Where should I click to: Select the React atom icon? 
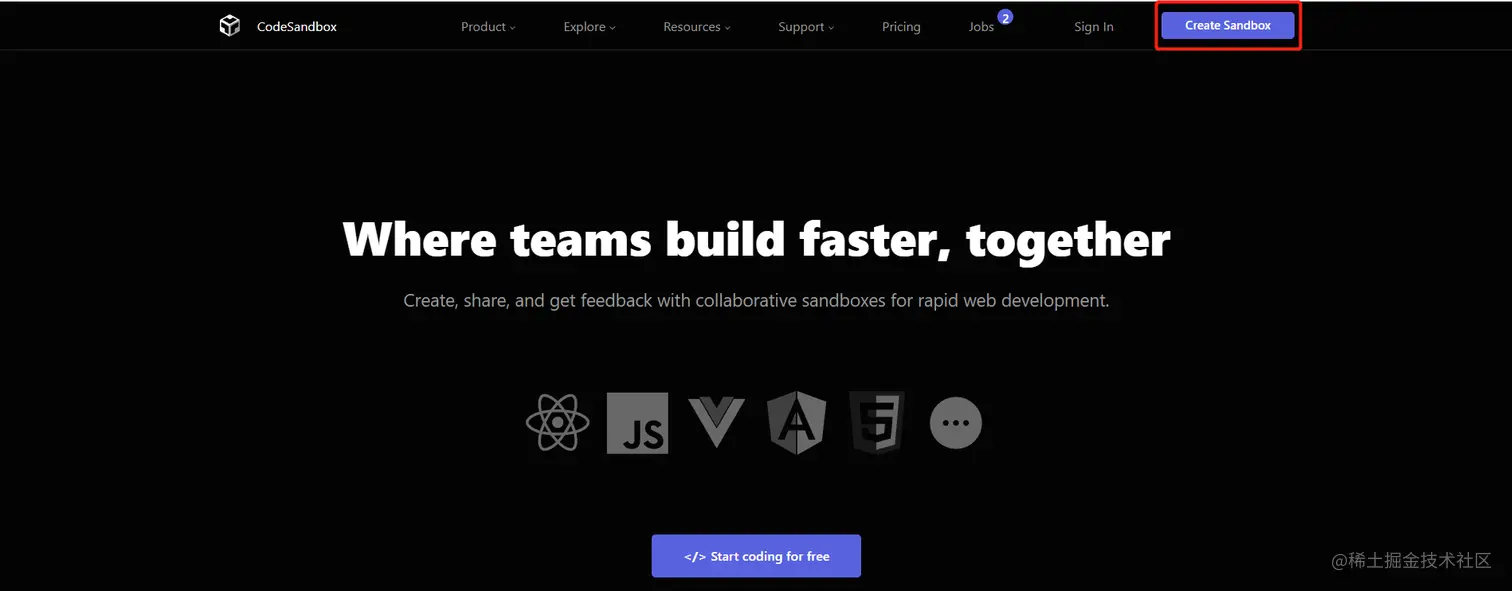pyautogui.click(x=557, y=423)
